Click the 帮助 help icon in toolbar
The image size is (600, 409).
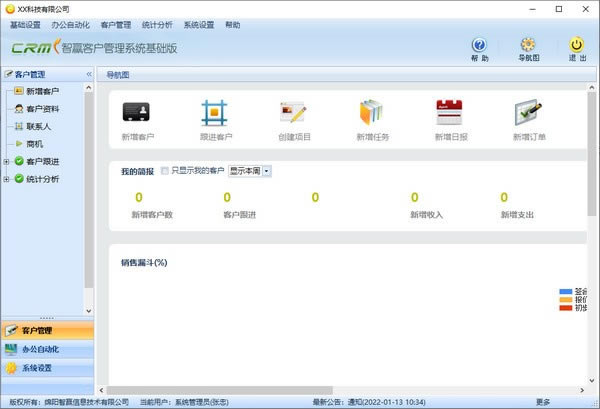[479, 45]
